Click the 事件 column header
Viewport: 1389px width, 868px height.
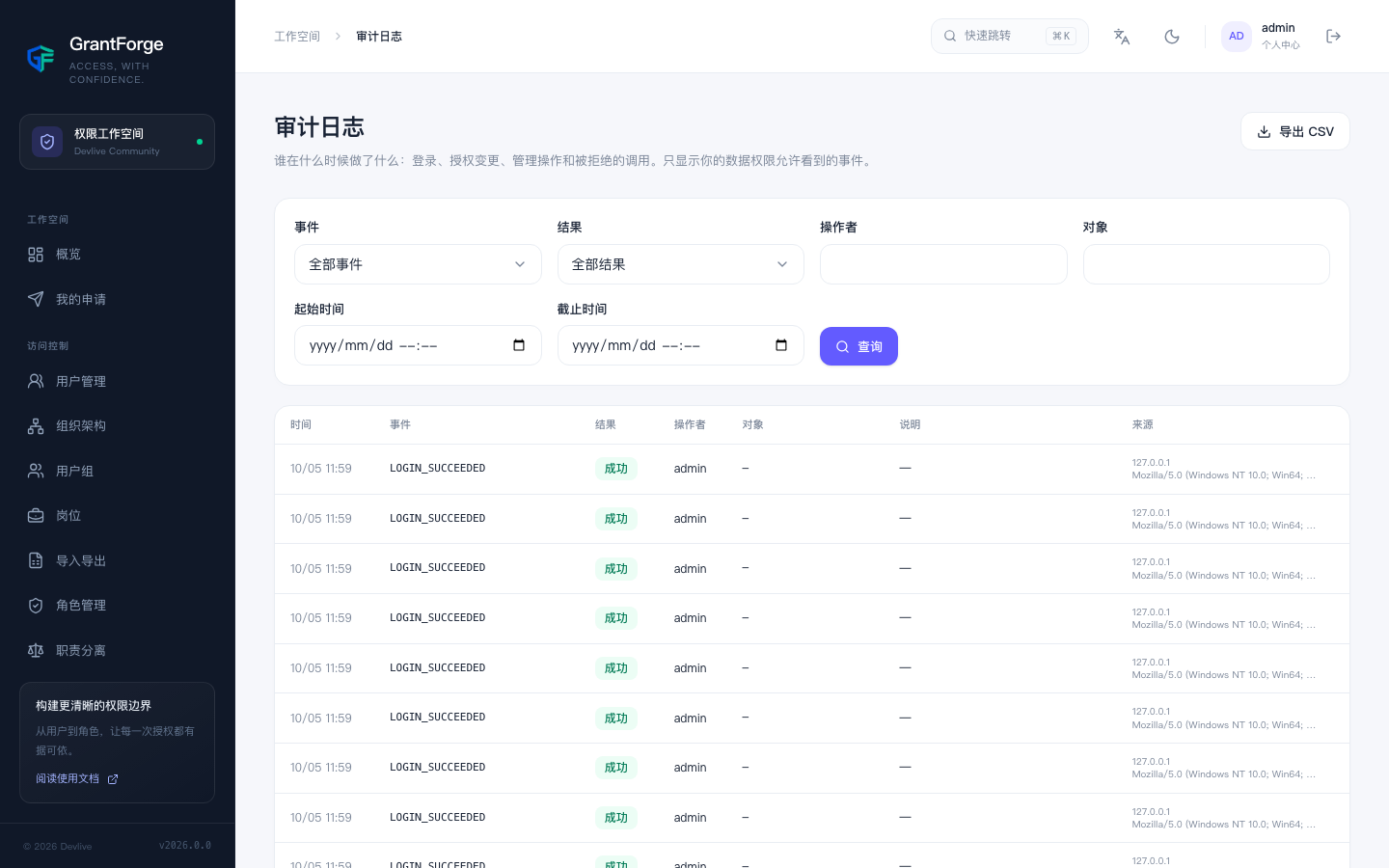(x=400, y=424)
